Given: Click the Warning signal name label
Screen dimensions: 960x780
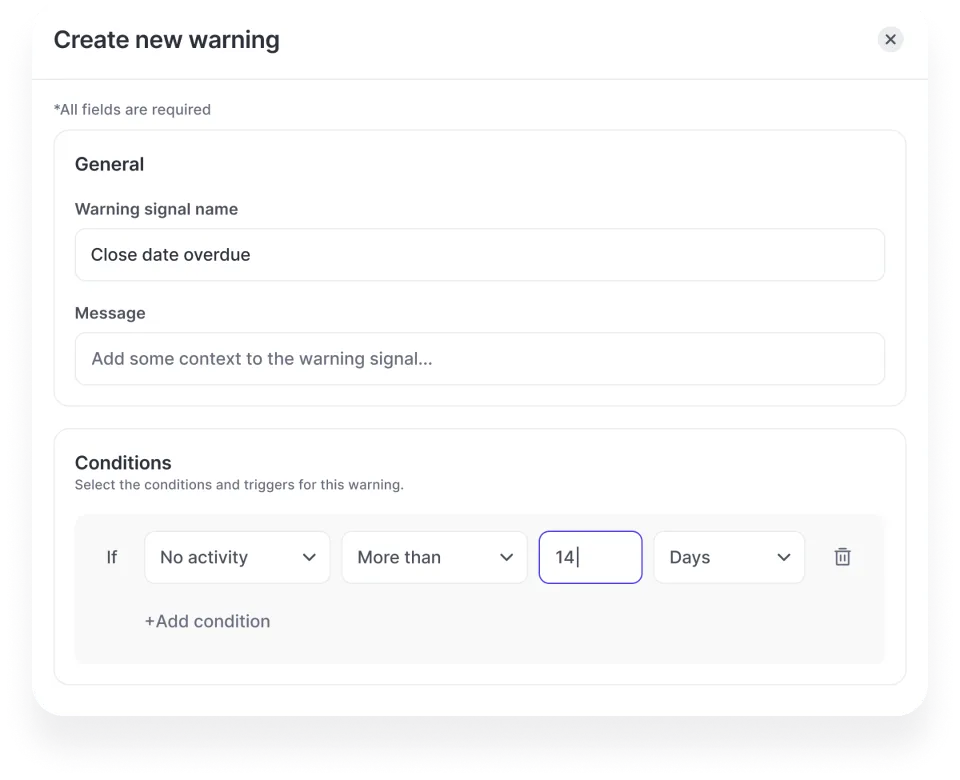Looking at the screenshot, I should pyautogui.click(x=156, y=209).
